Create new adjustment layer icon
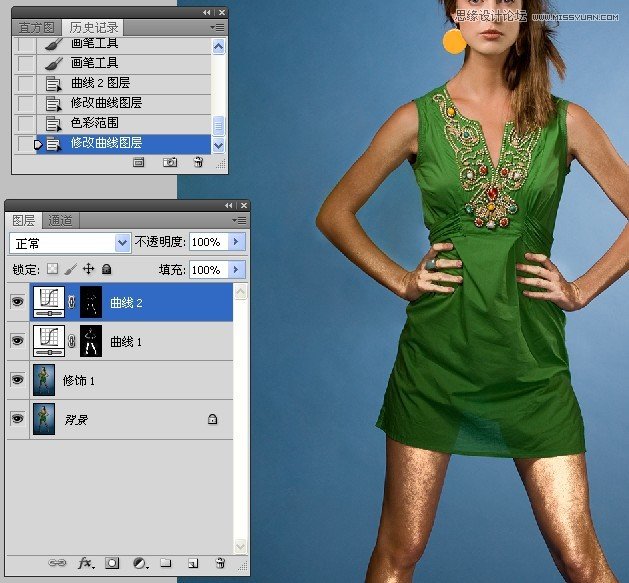The height and width of the screenshot is (583, 629). (139, 563)
